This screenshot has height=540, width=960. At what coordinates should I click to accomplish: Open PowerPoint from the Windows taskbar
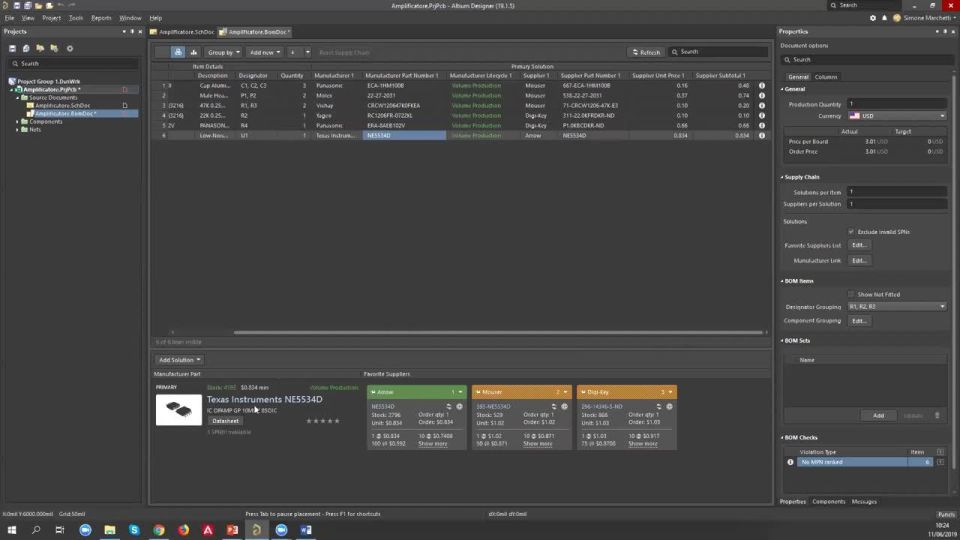pos(233,530)
